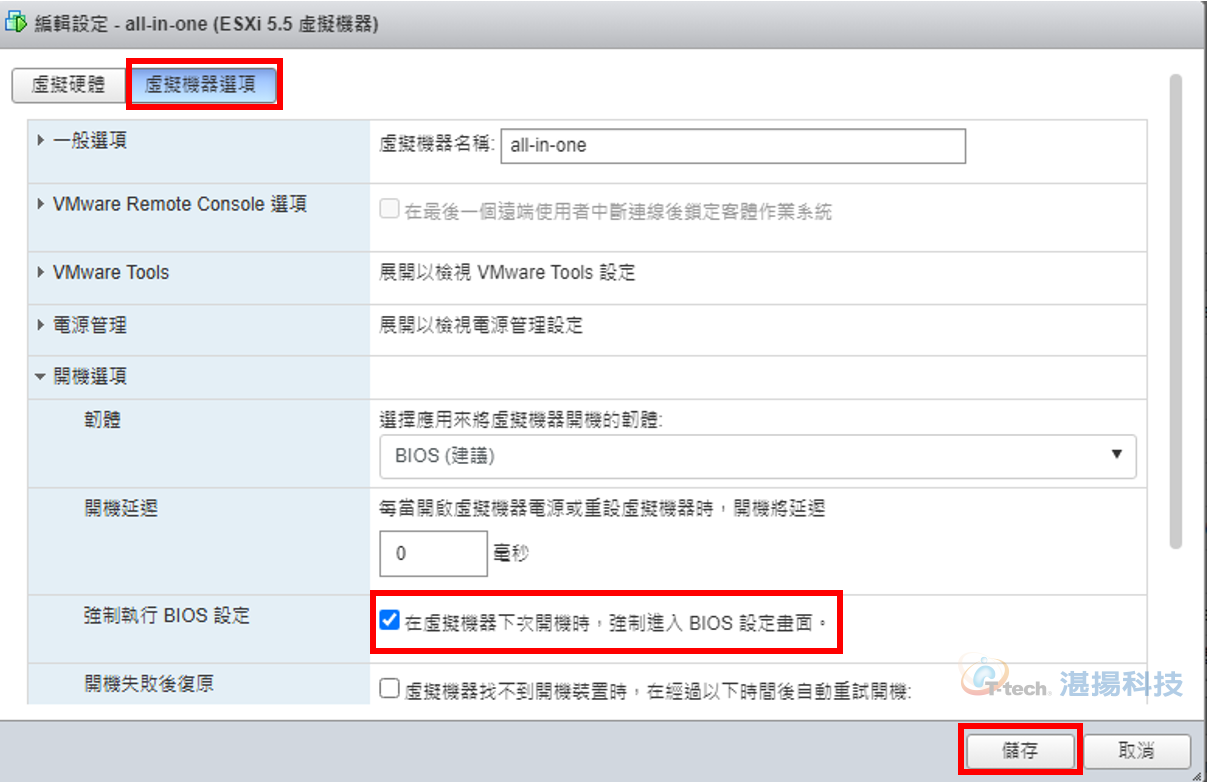The width and height of the screenshot is (1207, 782).
Task: Toggle the force BIOS setup checkbox
Action: pyautogui.click(x=390, y=622)
